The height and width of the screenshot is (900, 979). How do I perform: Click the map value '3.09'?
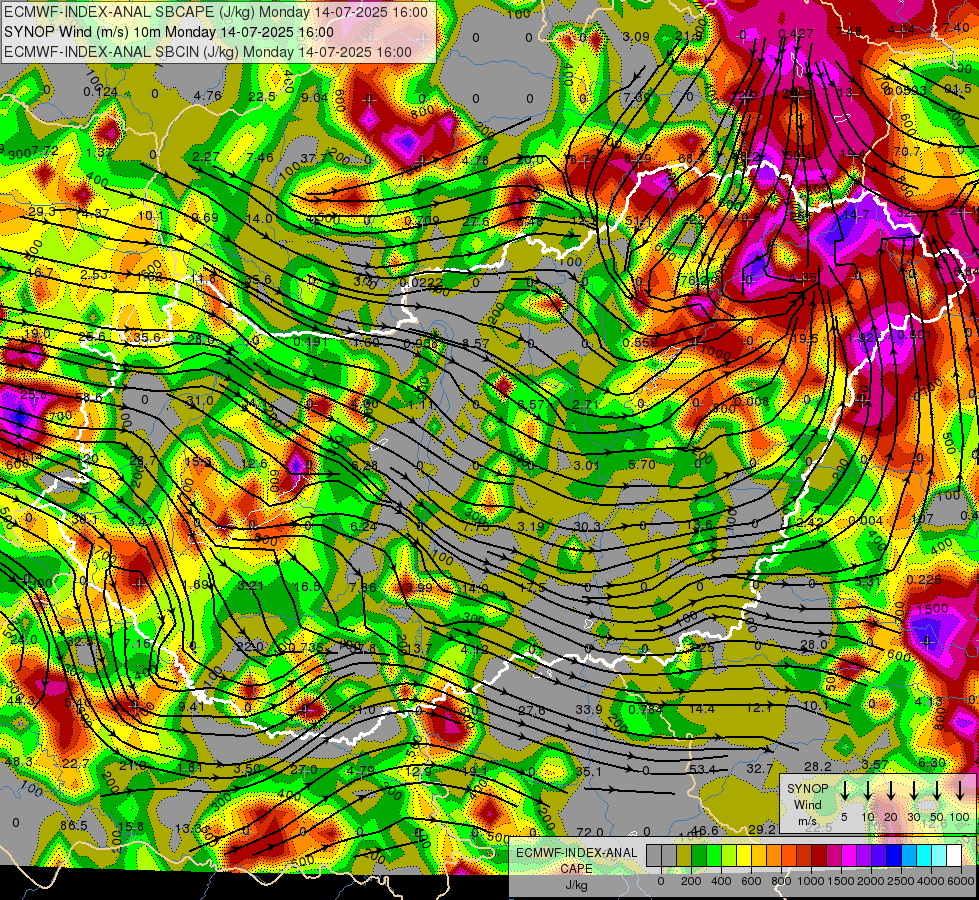[x=636, y=37]
